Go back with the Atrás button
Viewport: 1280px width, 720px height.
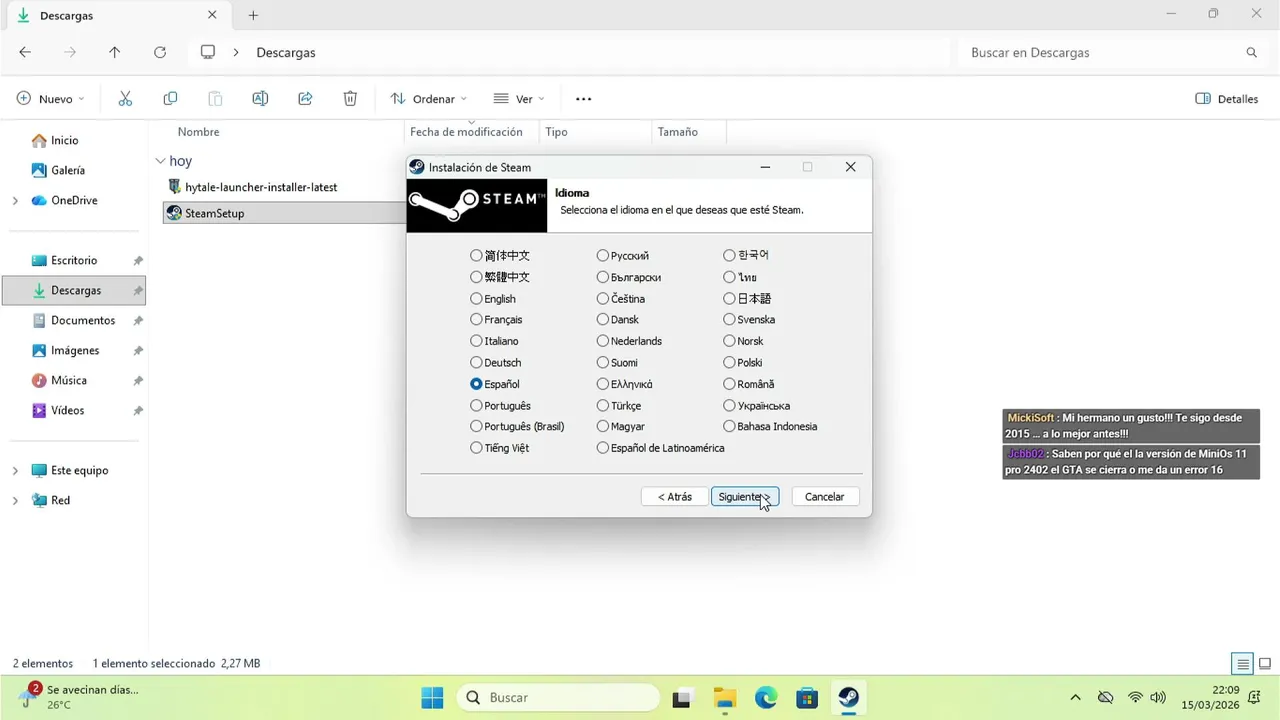(675, 497)
